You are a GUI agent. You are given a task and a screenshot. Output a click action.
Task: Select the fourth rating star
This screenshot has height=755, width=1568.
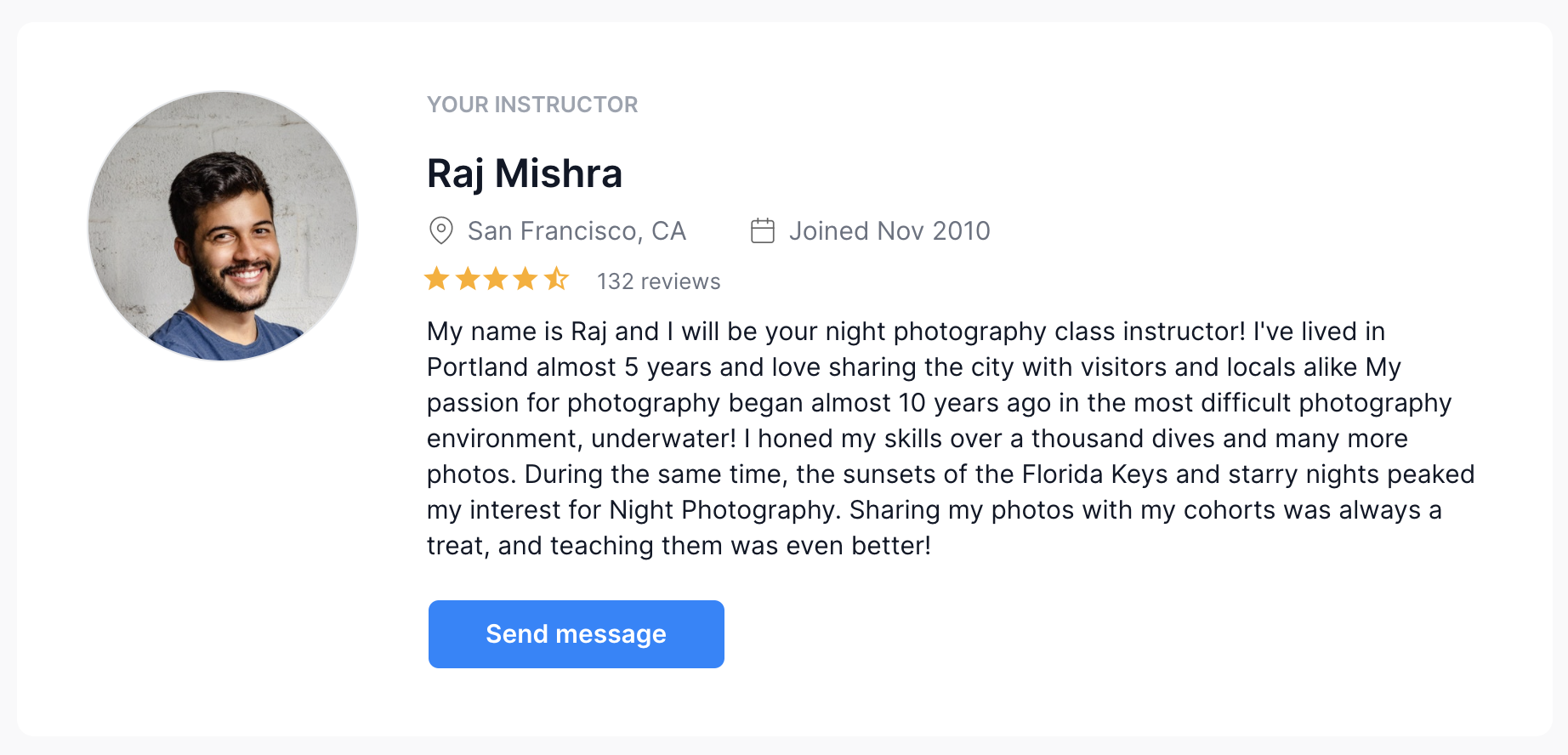click(x=526, y=279)
